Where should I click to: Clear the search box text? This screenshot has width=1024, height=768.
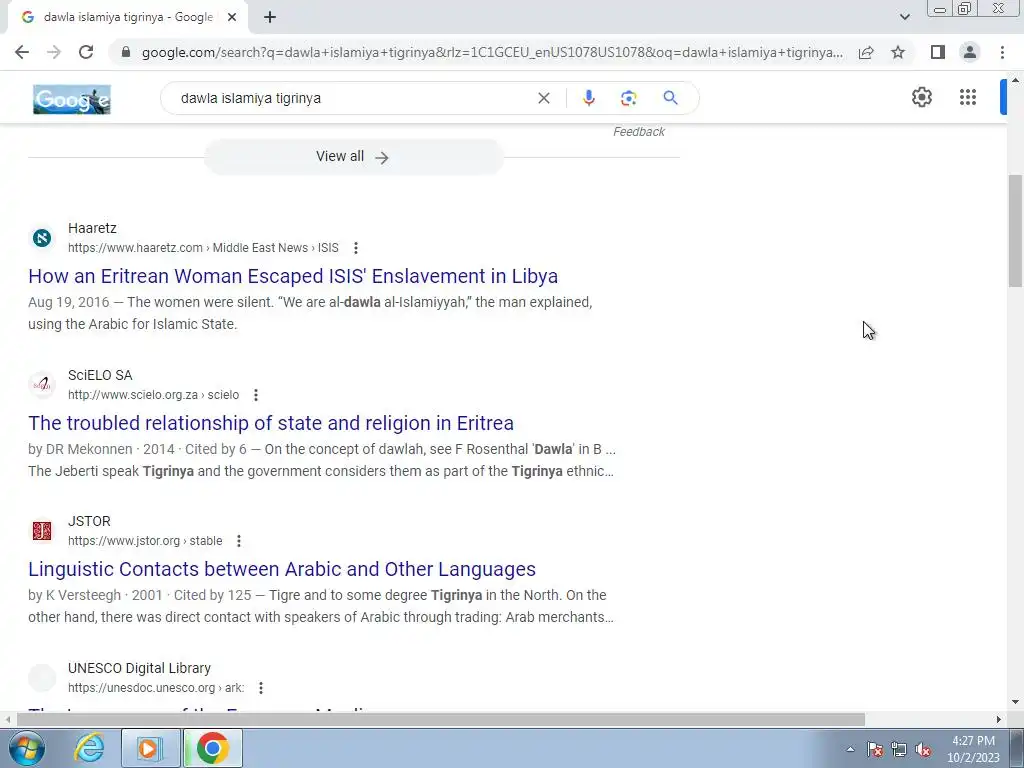(543, 98)
